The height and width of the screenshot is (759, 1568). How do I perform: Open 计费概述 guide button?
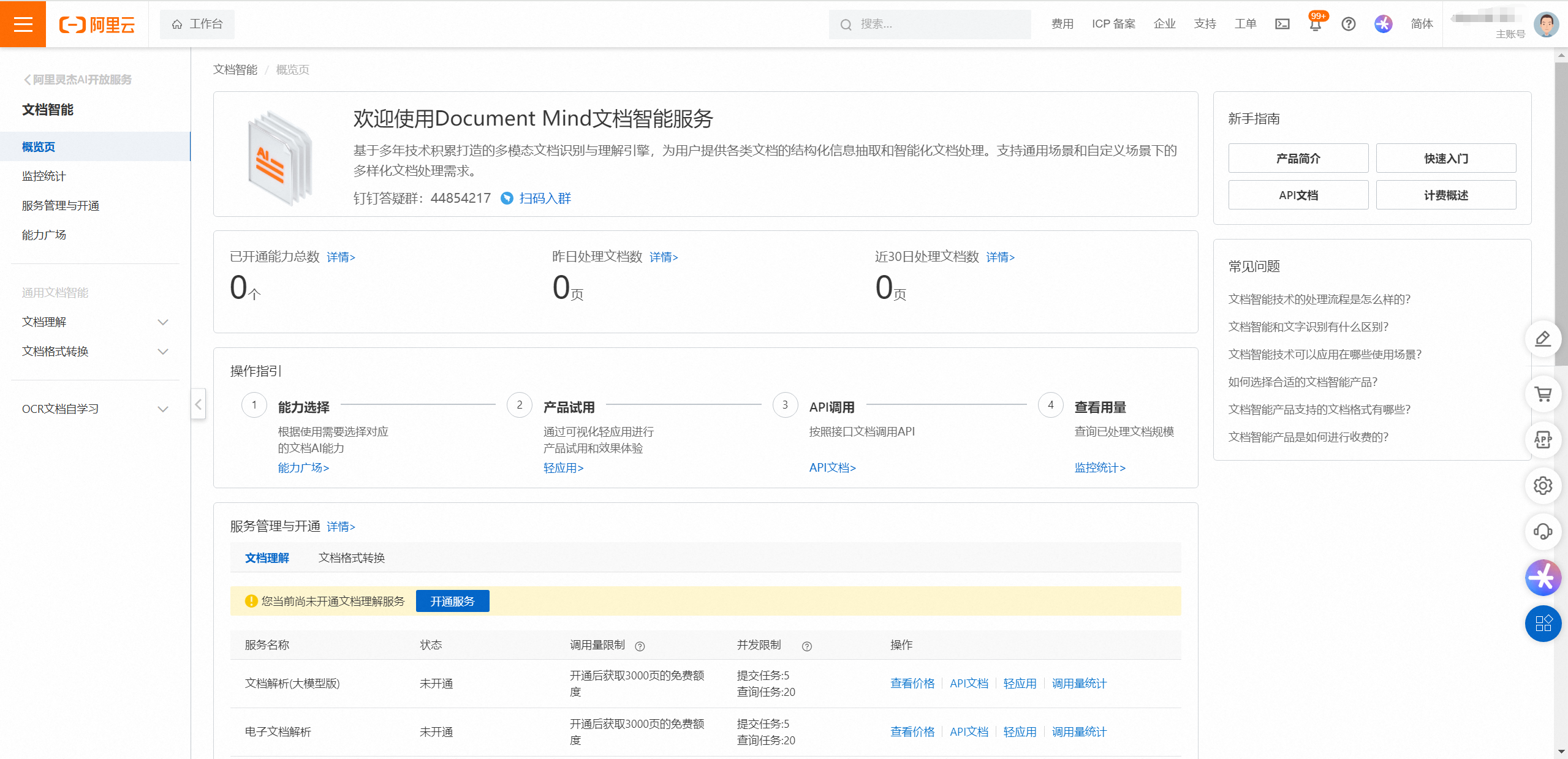pyautogui.click(x=1446, y=195)
